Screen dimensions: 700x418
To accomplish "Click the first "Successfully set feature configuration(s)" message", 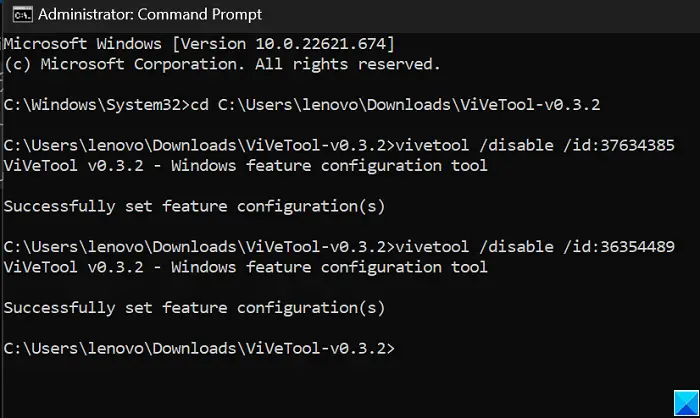I will tap(194, 207).
